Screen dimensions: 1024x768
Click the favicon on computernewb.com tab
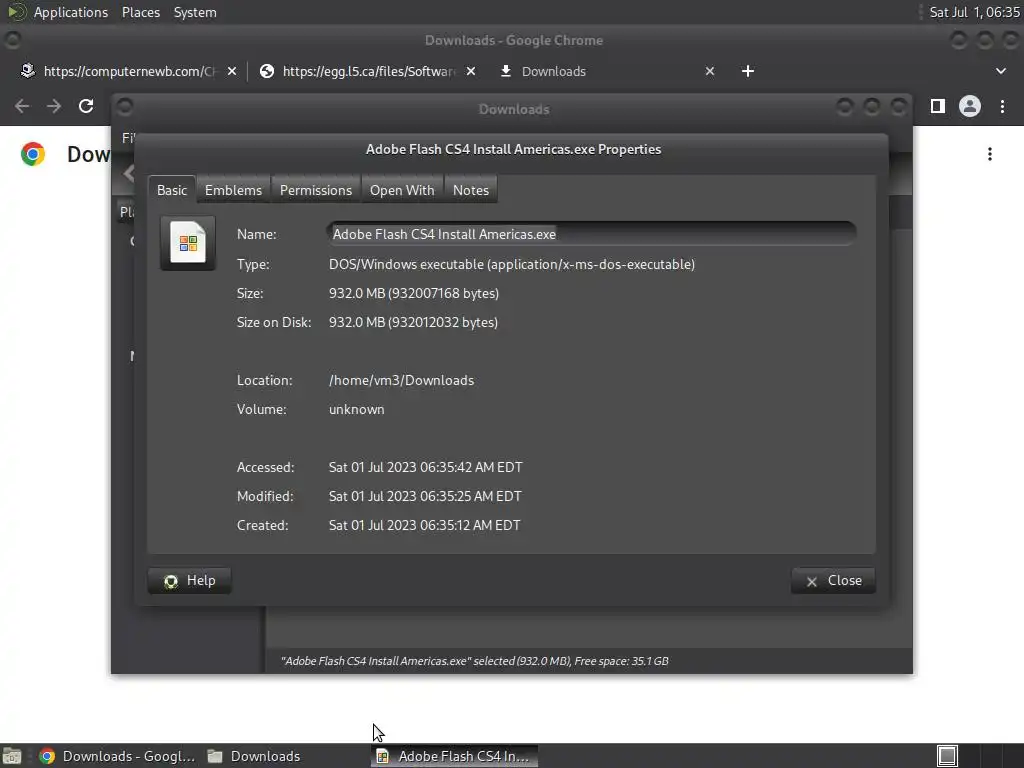coord(27,71)
